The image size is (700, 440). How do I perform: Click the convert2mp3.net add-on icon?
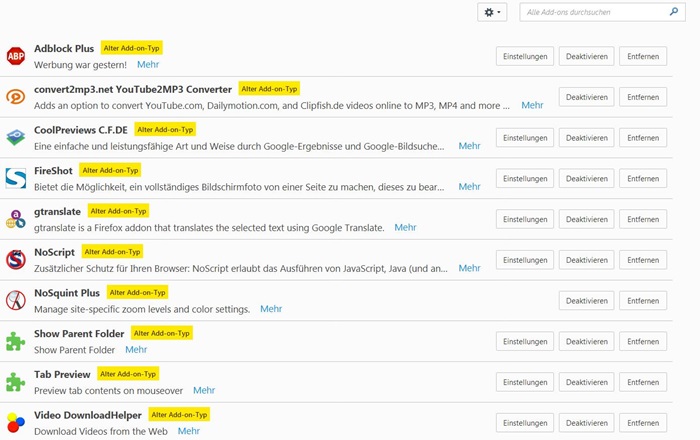[15, 97]
